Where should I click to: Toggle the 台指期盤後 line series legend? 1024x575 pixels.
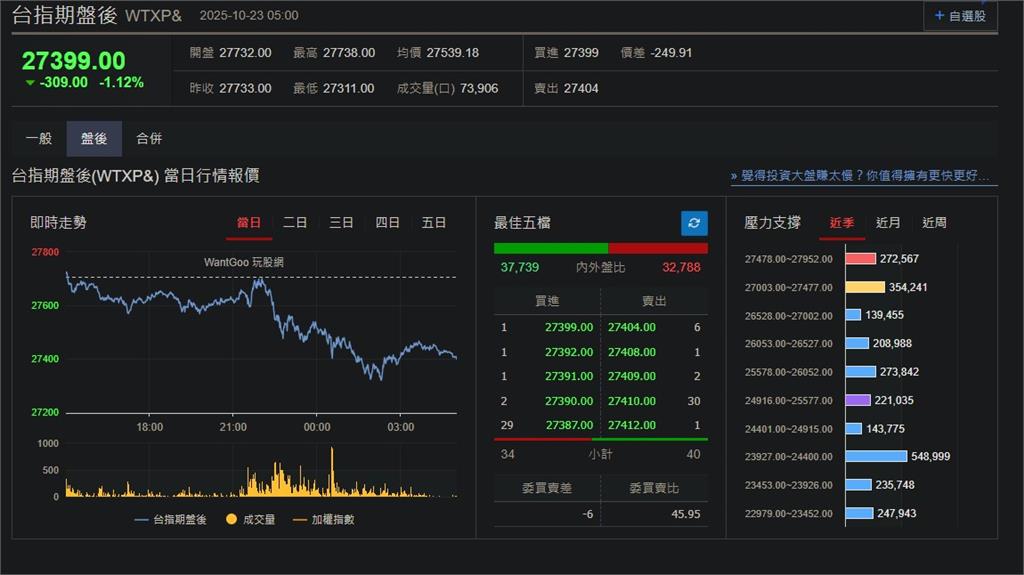[x=169, y=519]
